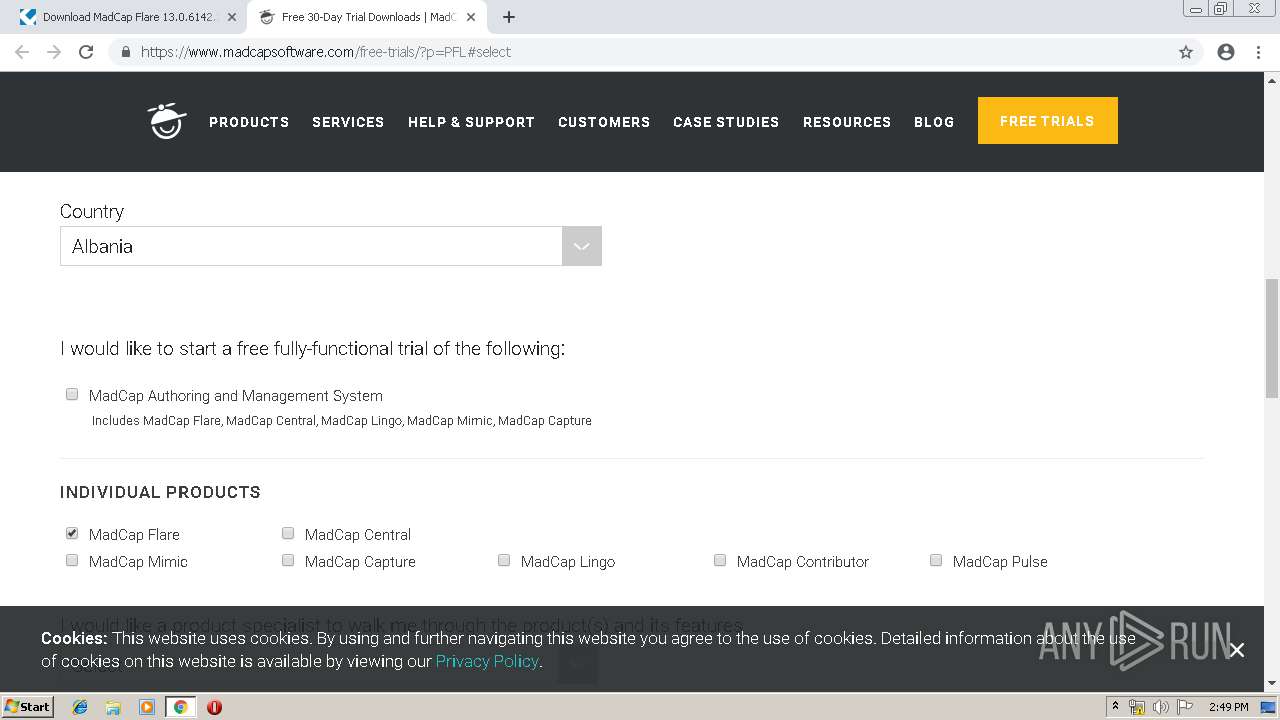This screenshot has width=1280, height=720.
Task: Open Windows Start menu
Action: click(27, 707)
